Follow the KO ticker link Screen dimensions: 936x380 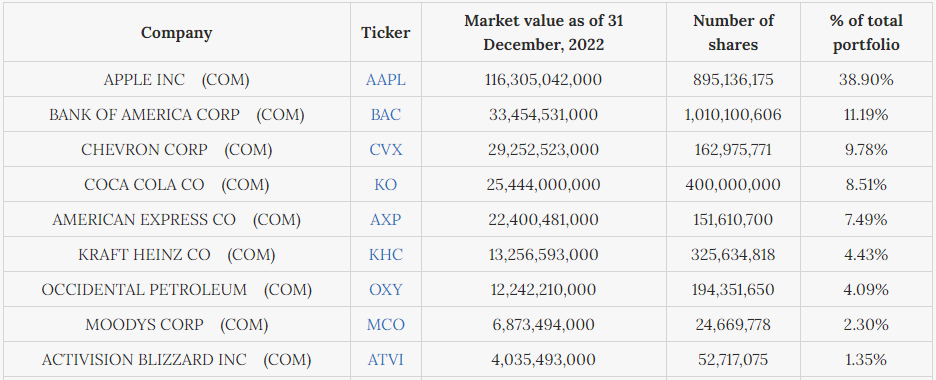click(386, 184)
